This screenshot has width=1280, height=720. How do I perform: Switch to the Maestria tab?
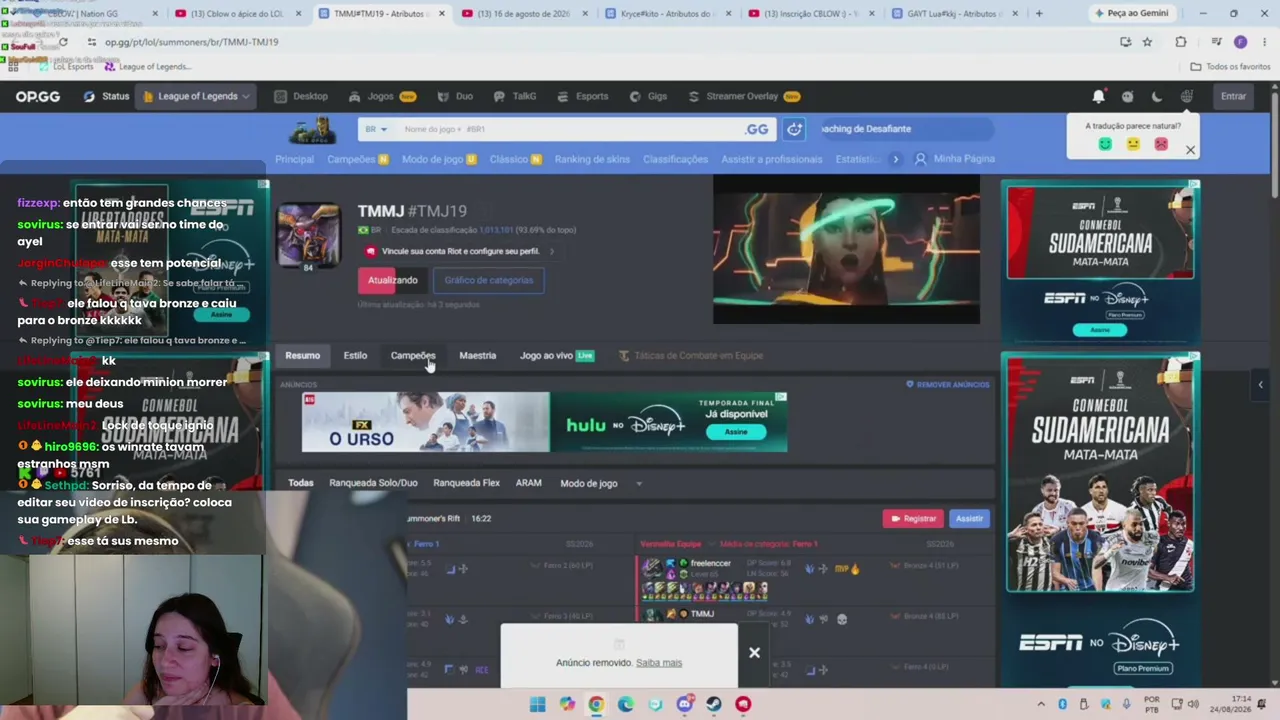point(477,356)
